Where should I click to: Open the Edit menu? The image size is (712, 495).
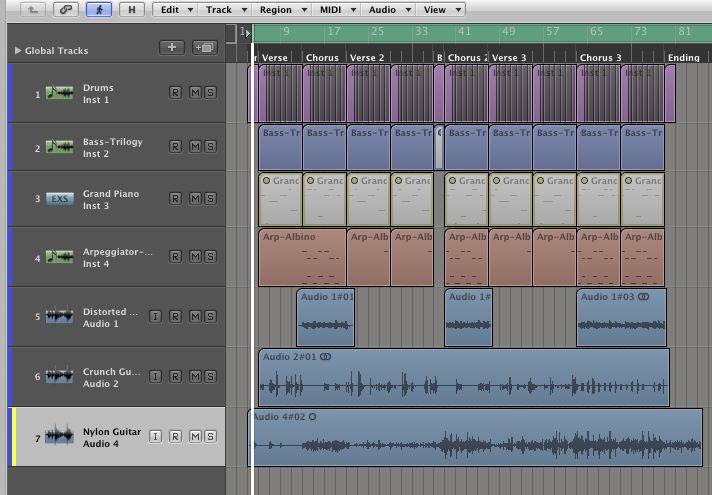tap(175, 10)
